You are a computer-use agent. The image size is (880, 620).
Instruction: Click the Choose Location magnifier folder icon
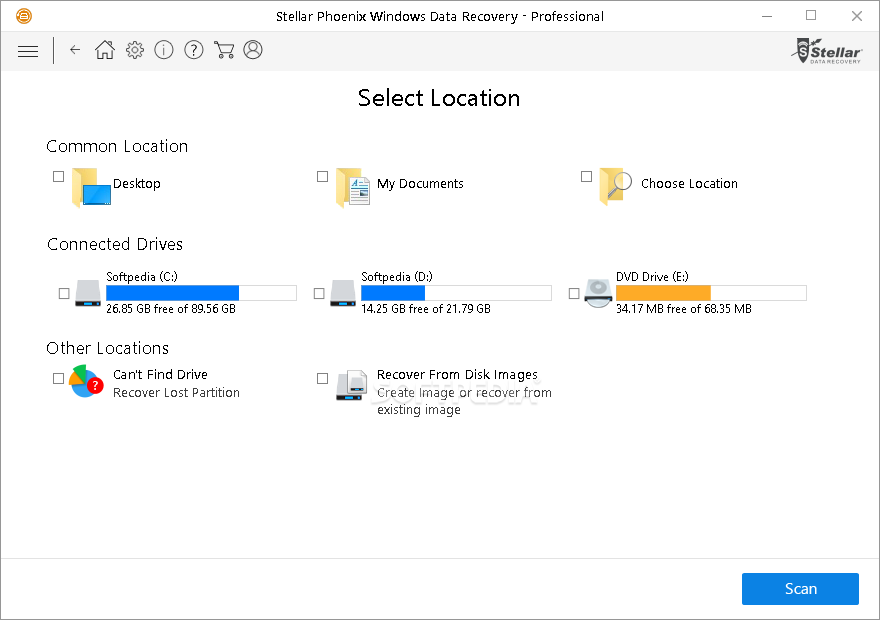coord(616,186)
